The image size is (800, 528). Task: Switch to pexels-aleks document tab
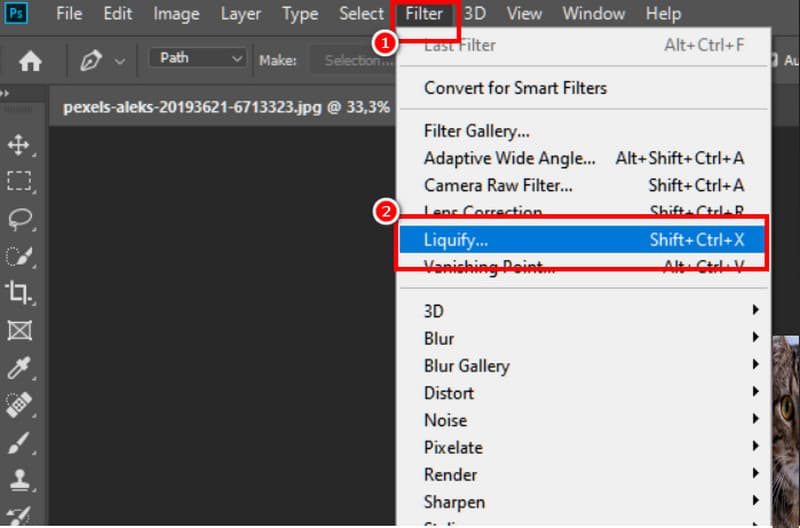pos(226,107)
